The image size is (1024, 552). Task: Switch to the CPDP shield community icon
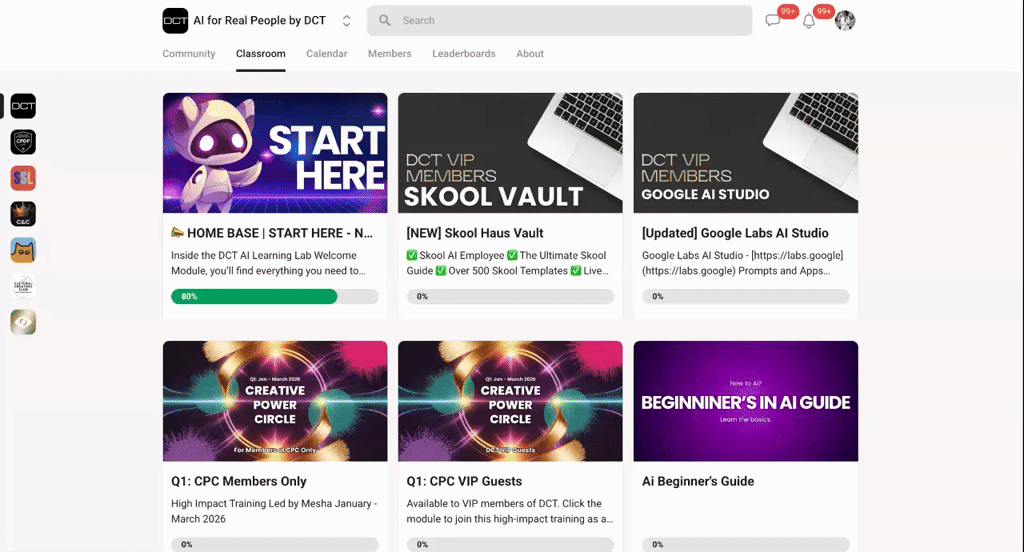23,142
